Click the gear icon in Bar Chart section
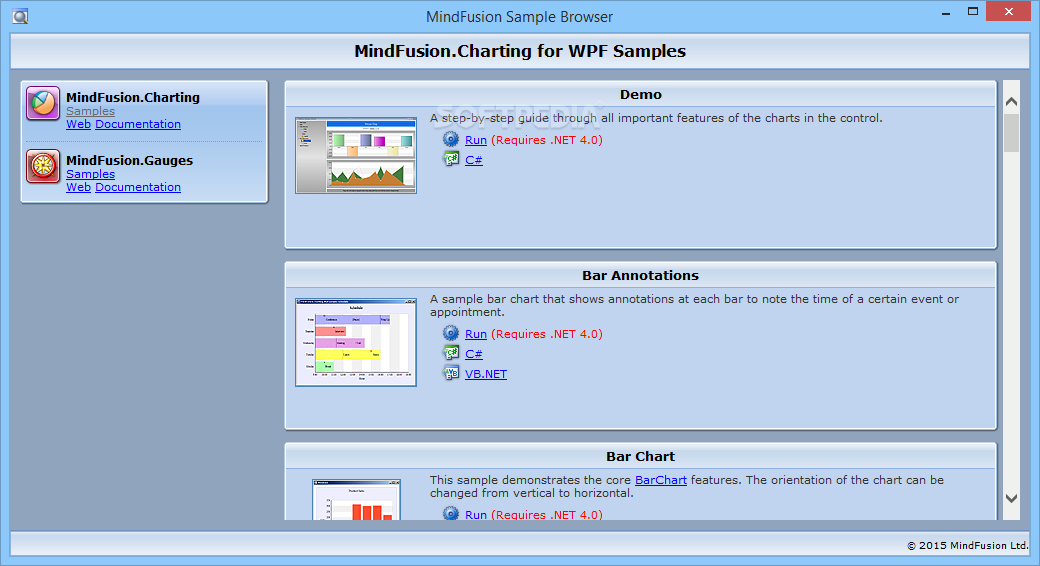This screenshot has width=1040, height=566. 451,513
